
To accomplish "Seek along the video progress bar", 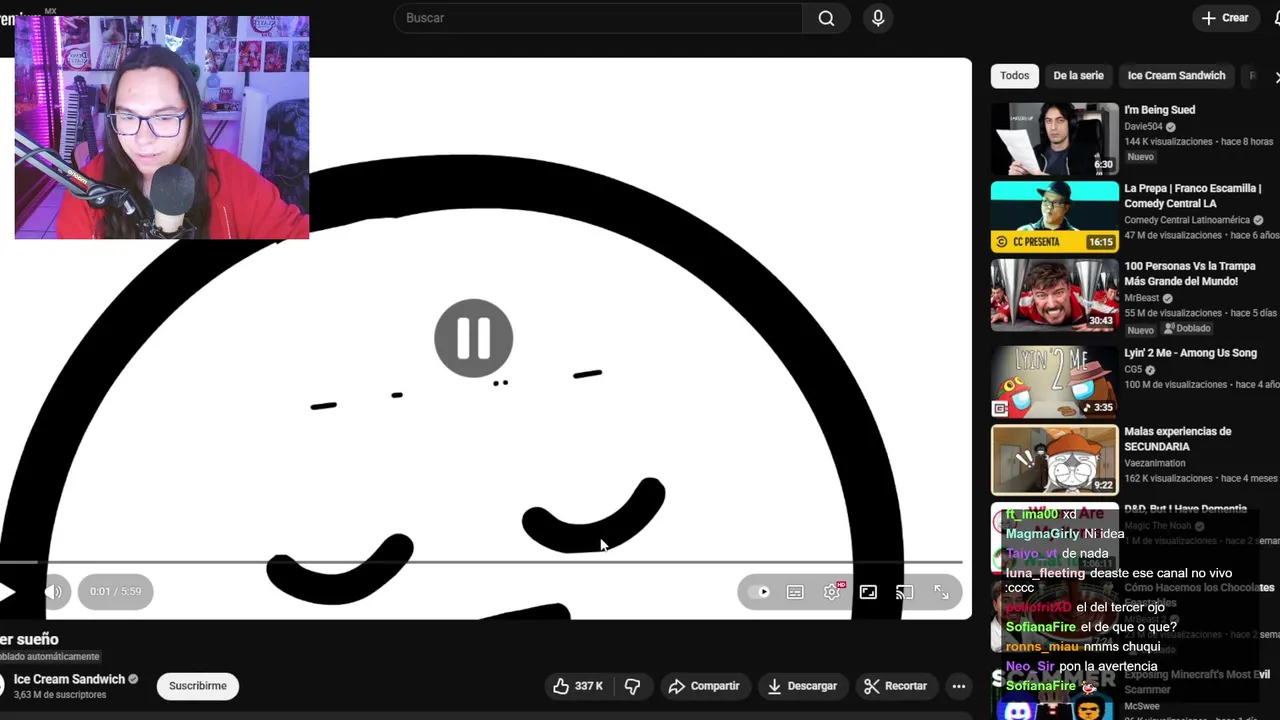I will pyautogui.click(x=481, y=562).
